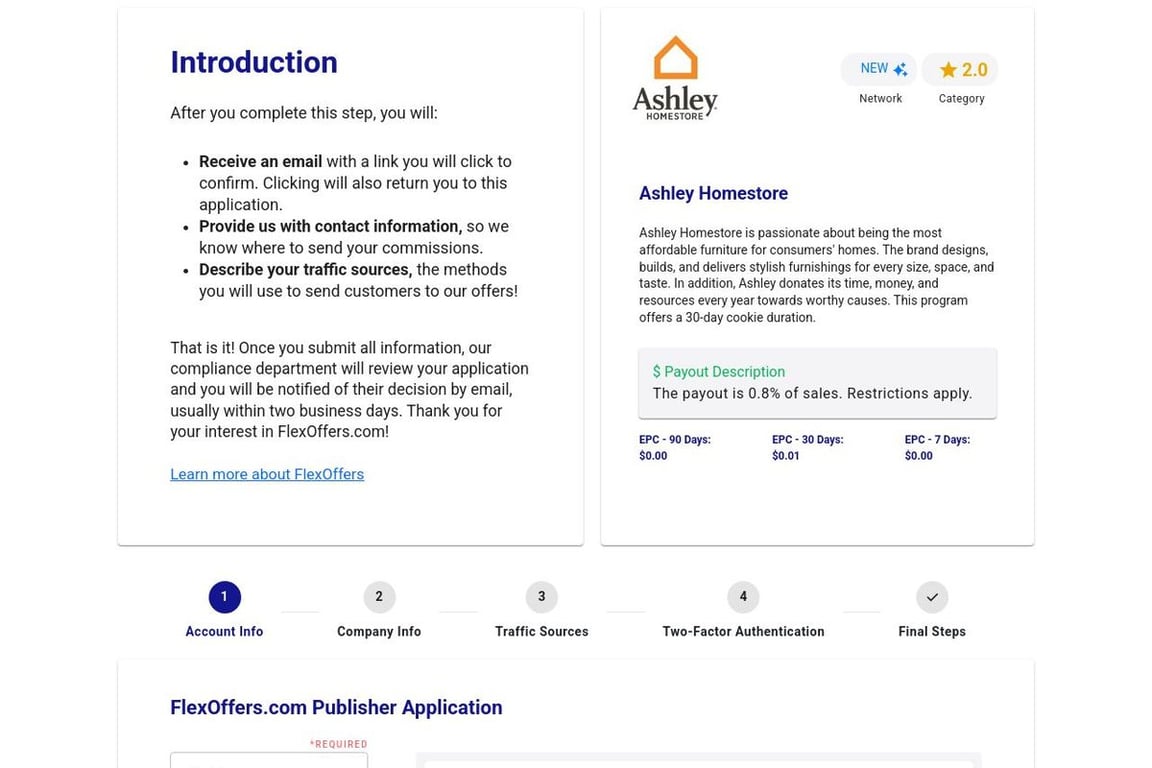The height and width of the screenshot is (768, 1152).
Task: Click the input field below *REQUIRED
Action: coord(269,760)
